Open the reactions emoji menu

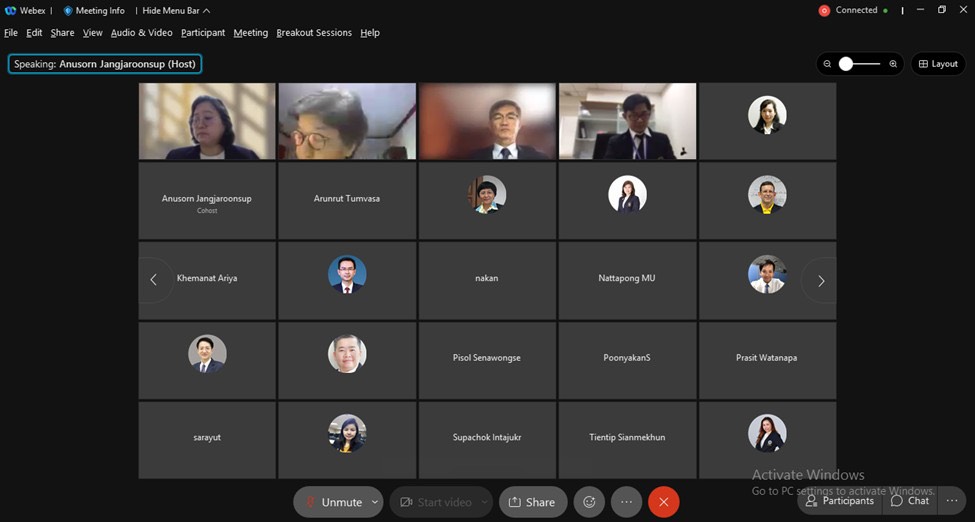click(x=589, y=502)
